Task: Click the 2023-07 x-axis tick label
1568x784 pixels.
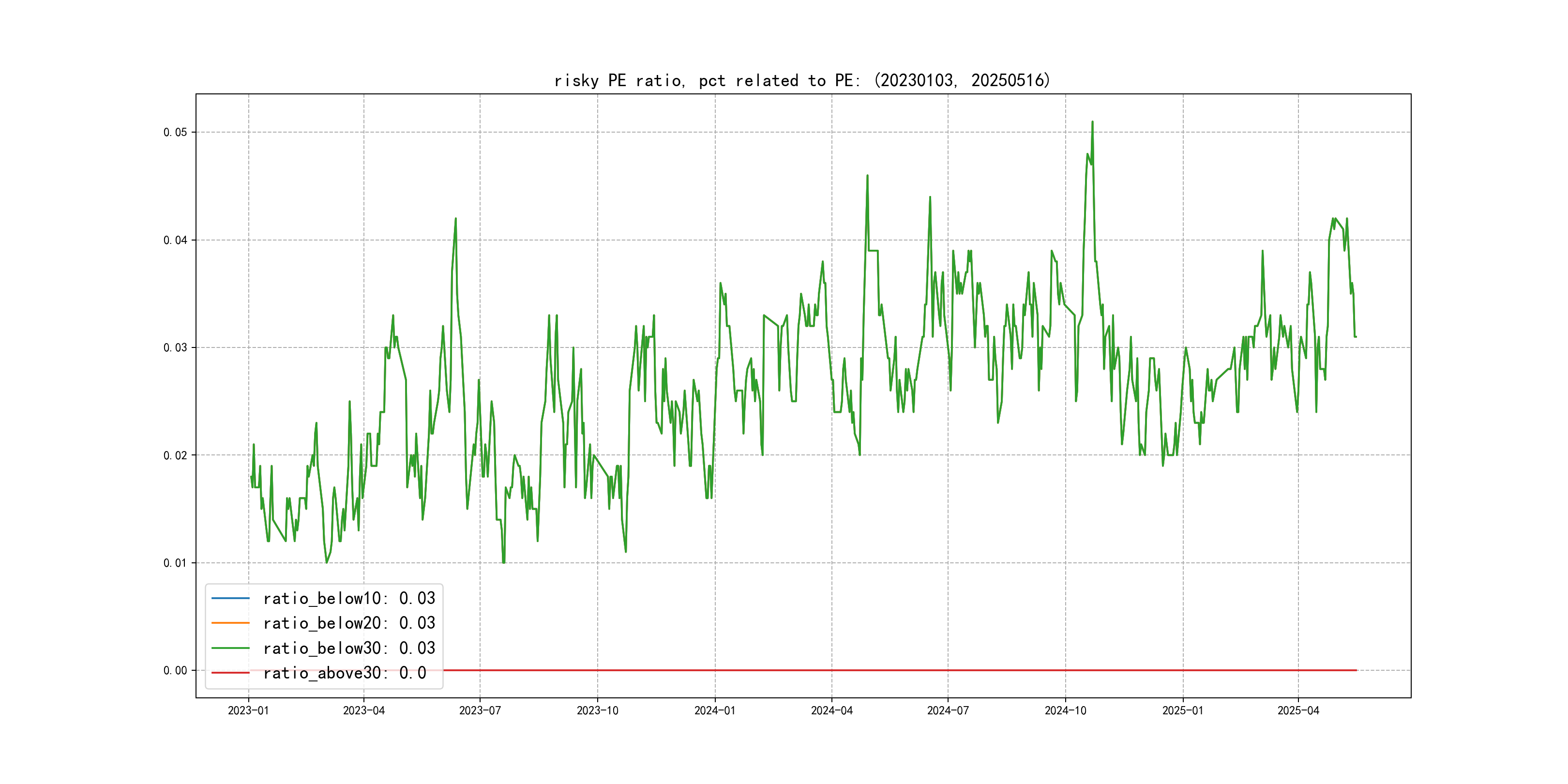Action: [480, 710]
